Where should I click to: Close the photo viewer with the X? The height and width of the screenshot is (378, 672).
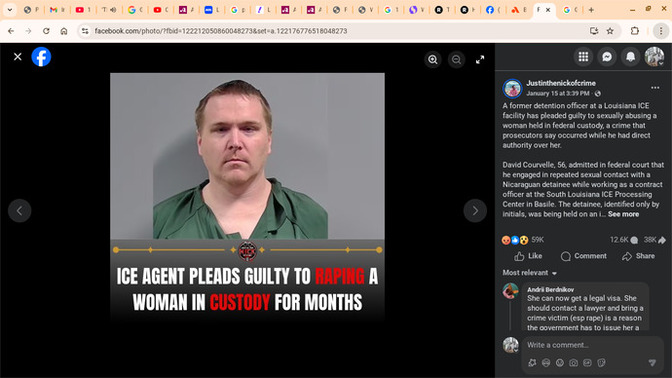(x=18, y=57)
